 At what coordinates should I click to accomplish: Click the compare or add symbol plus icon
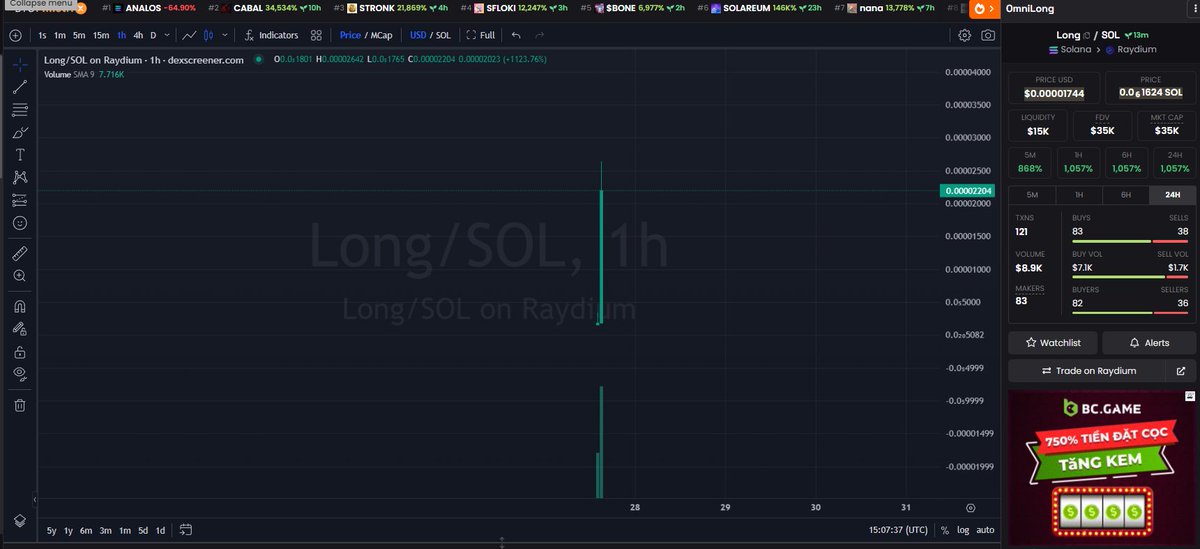point(15,35)
